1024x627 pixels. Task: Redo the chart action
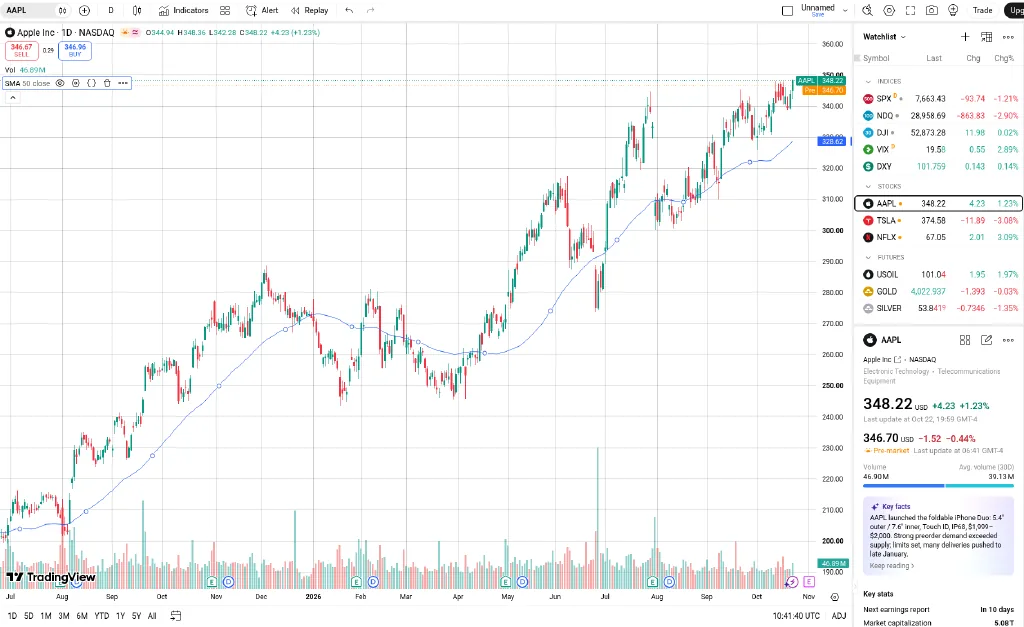click(371, 10)
